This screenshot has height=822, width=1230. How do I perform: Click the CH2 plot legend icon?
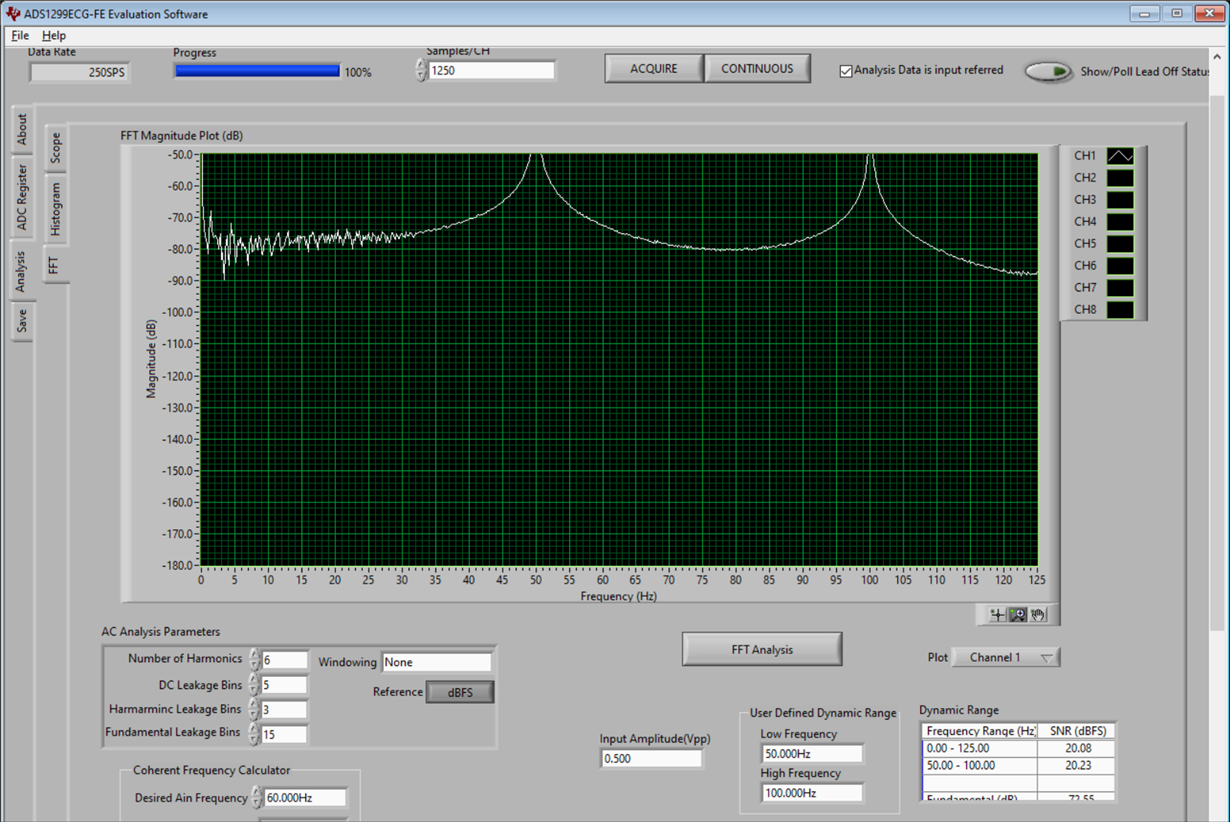1120,178
